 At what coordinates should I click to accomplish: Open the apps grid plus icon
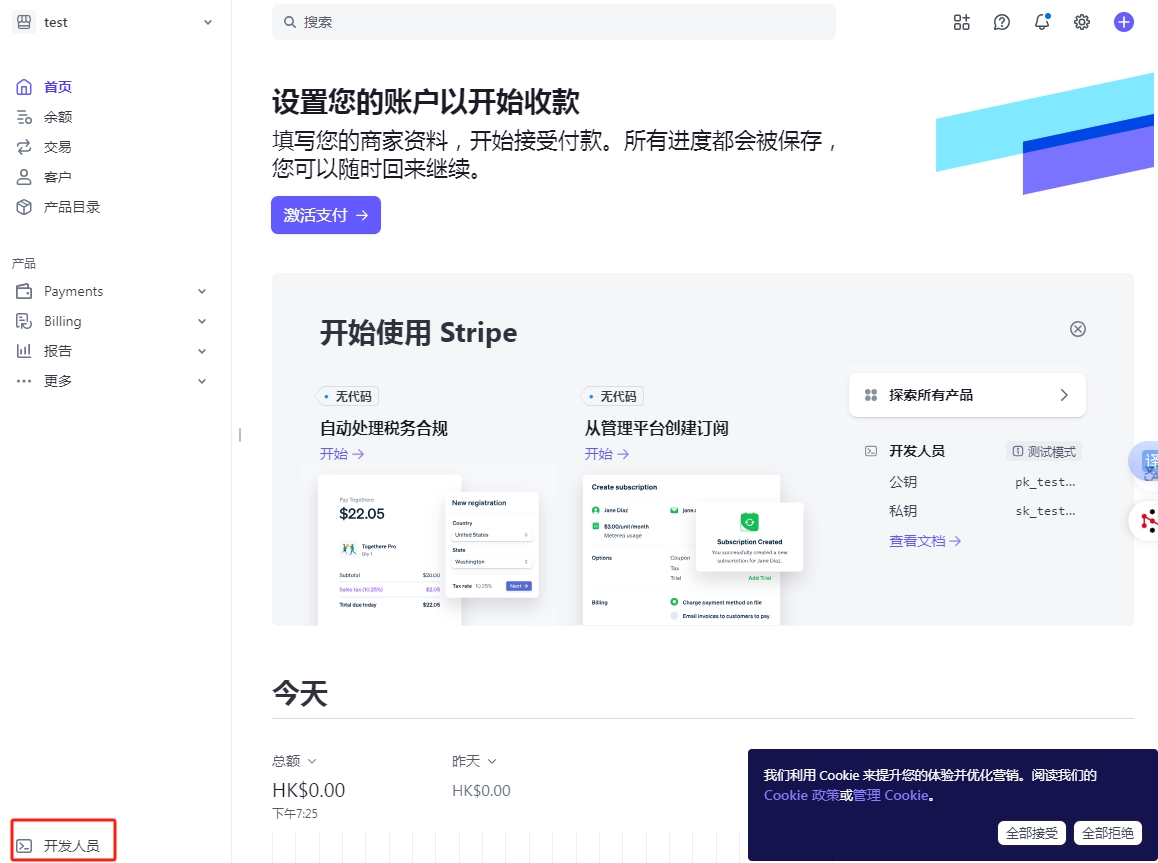point(961,22)
